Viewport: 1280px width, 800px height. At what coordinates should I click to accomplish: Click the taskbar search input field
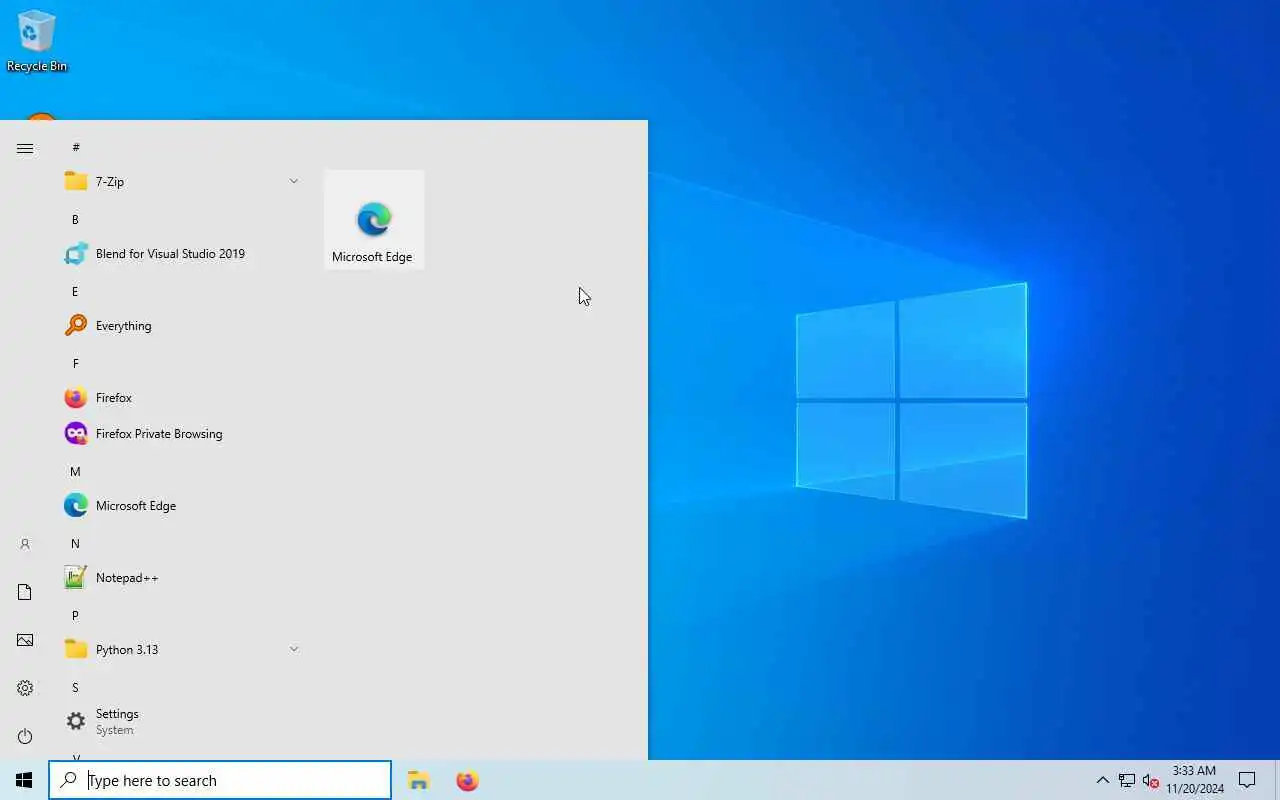[x=220, y=780]
